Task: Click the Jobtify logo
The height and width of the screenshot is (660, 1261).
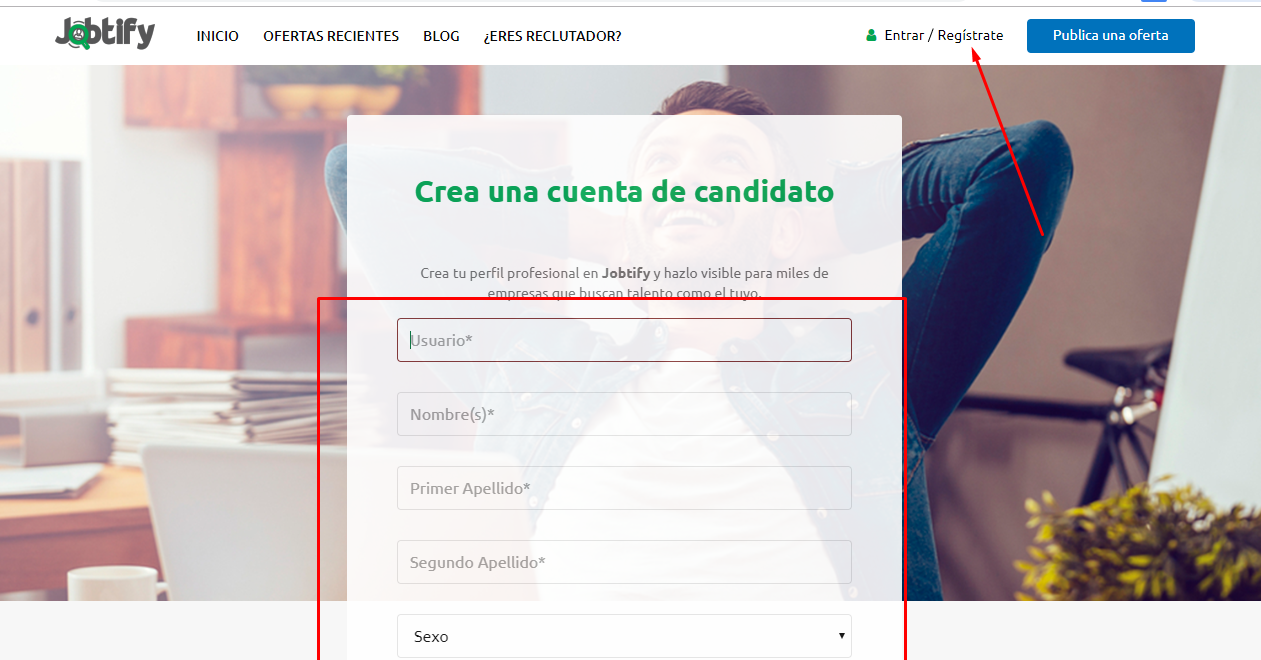Action: (x=105, y=34)
